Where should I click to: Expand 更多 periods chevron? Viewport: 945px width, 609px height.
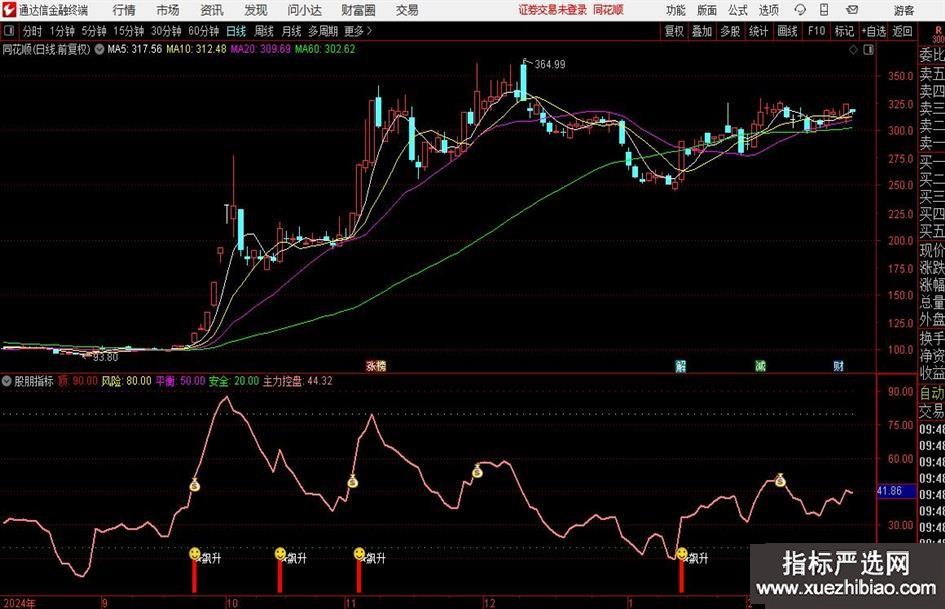(369, 31)
